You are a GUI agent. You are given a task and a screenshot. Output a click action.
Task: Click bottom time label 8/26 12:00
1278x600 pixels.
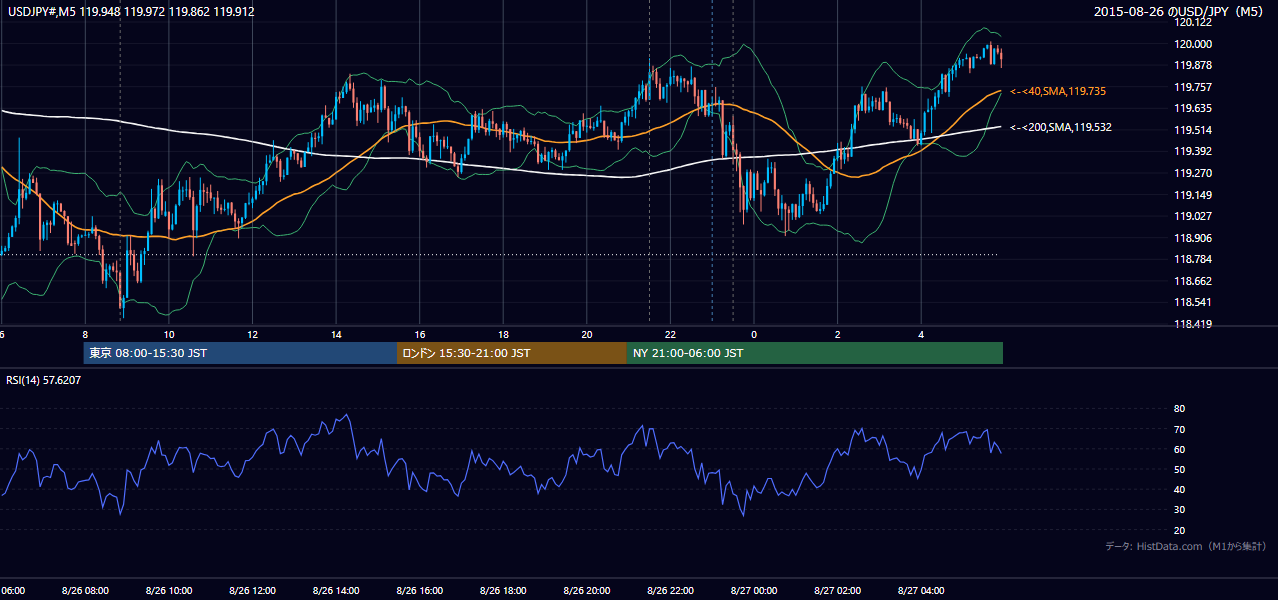click(252, 590)
